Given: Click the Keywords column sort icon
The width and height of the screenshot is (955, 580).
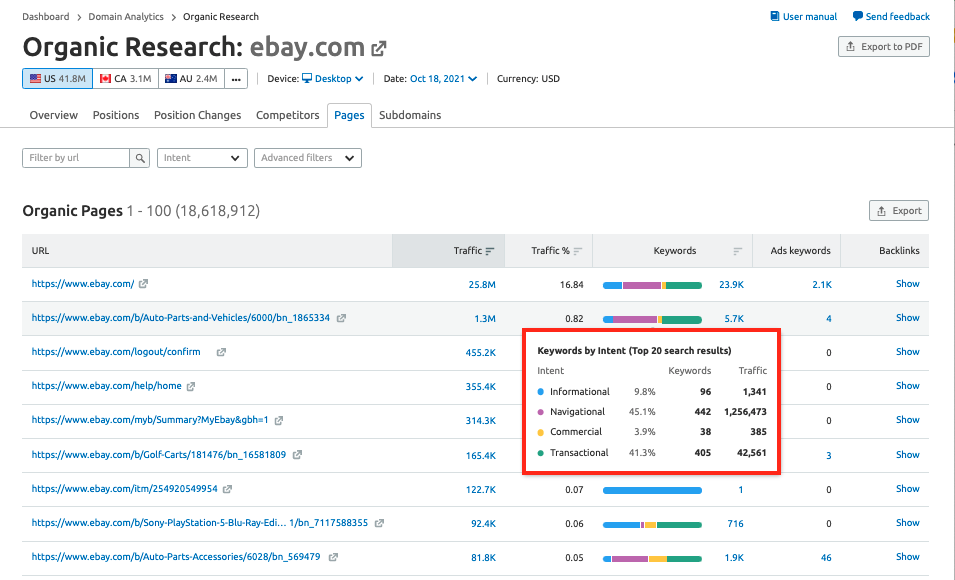Looking at the screenshot, I should 738,251.
